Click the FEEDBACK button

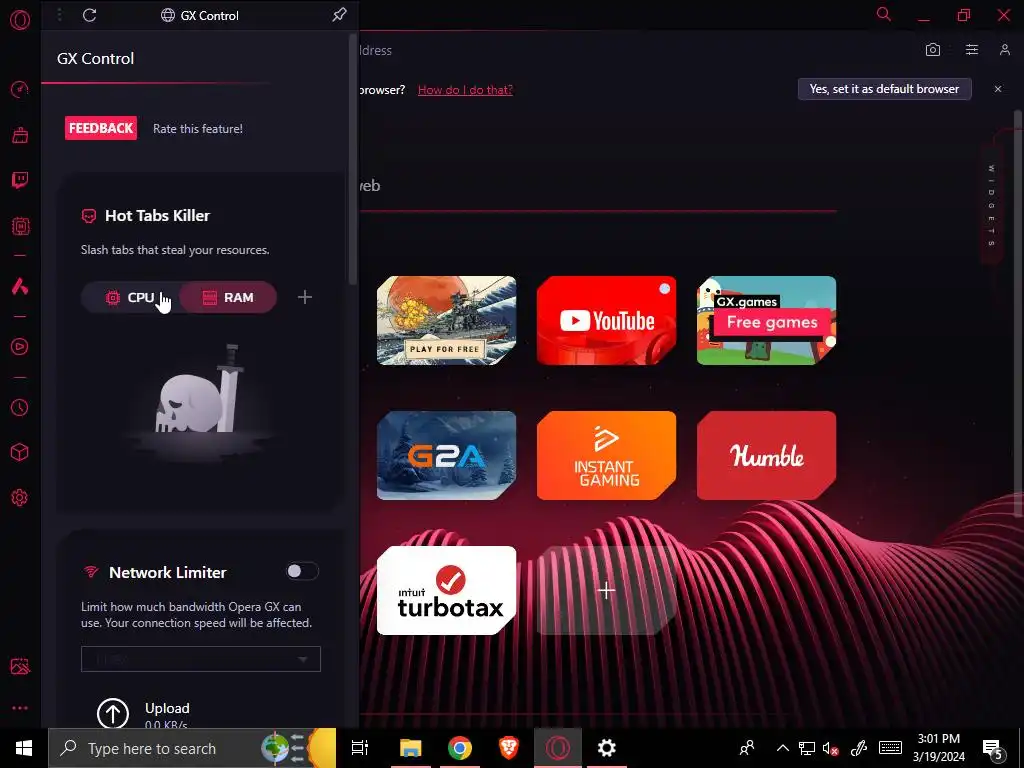pos(101,128)
